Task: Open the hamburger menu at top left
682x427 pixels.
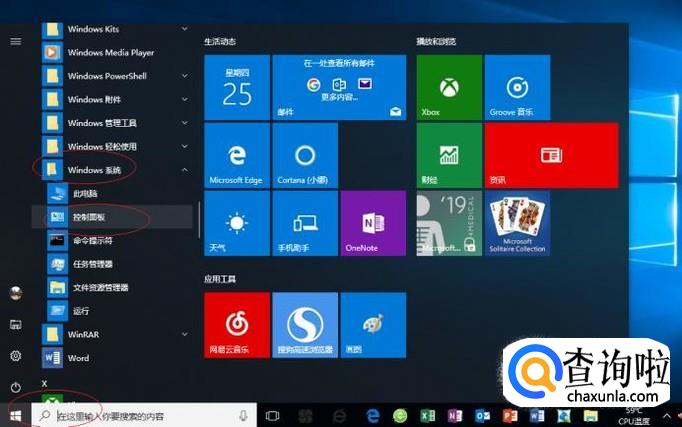Action: click(x=15, y=41)
